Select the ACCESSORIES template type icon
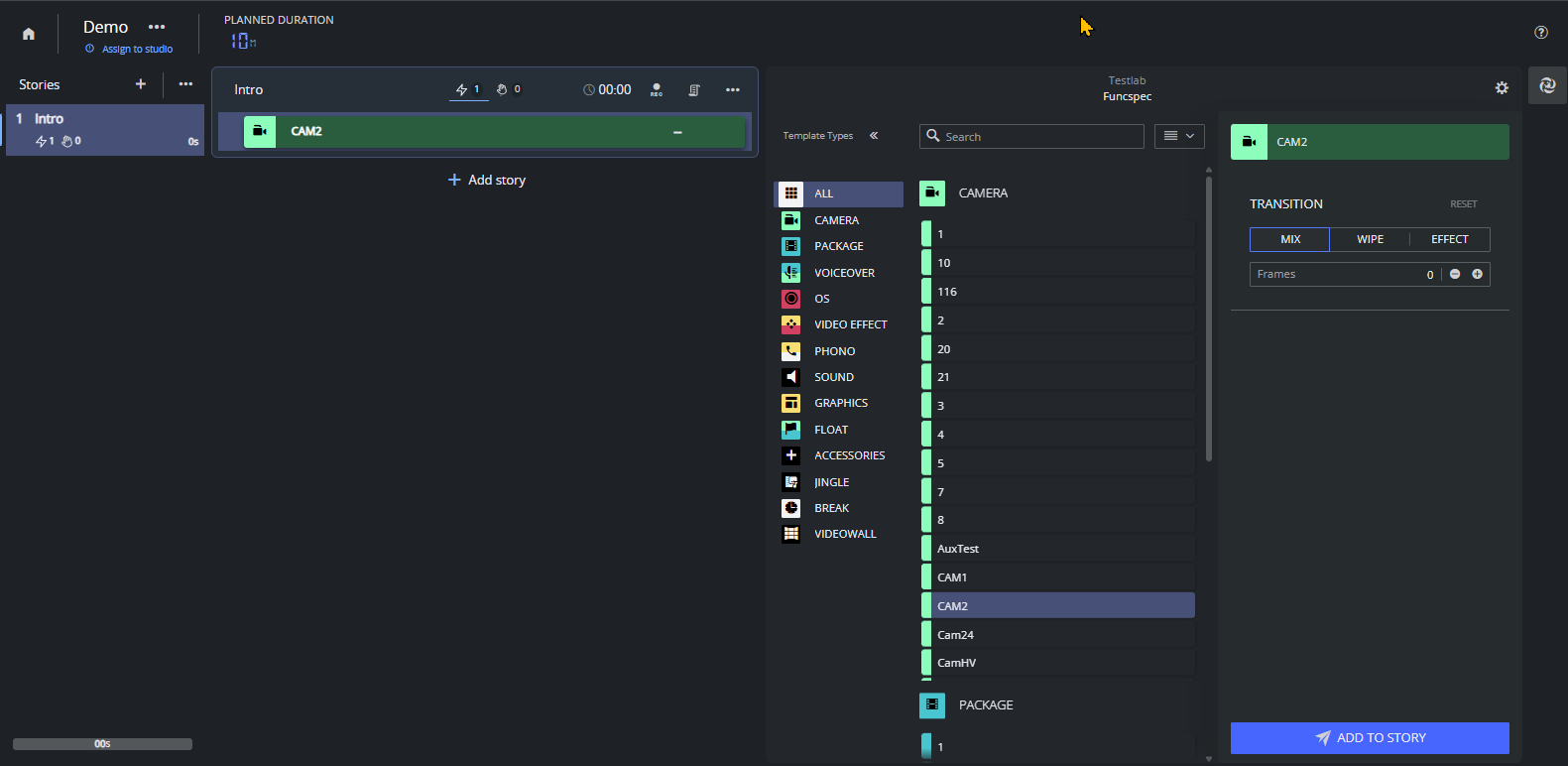The width and height of the screenshot is (1568, 766). coord(790,455)
